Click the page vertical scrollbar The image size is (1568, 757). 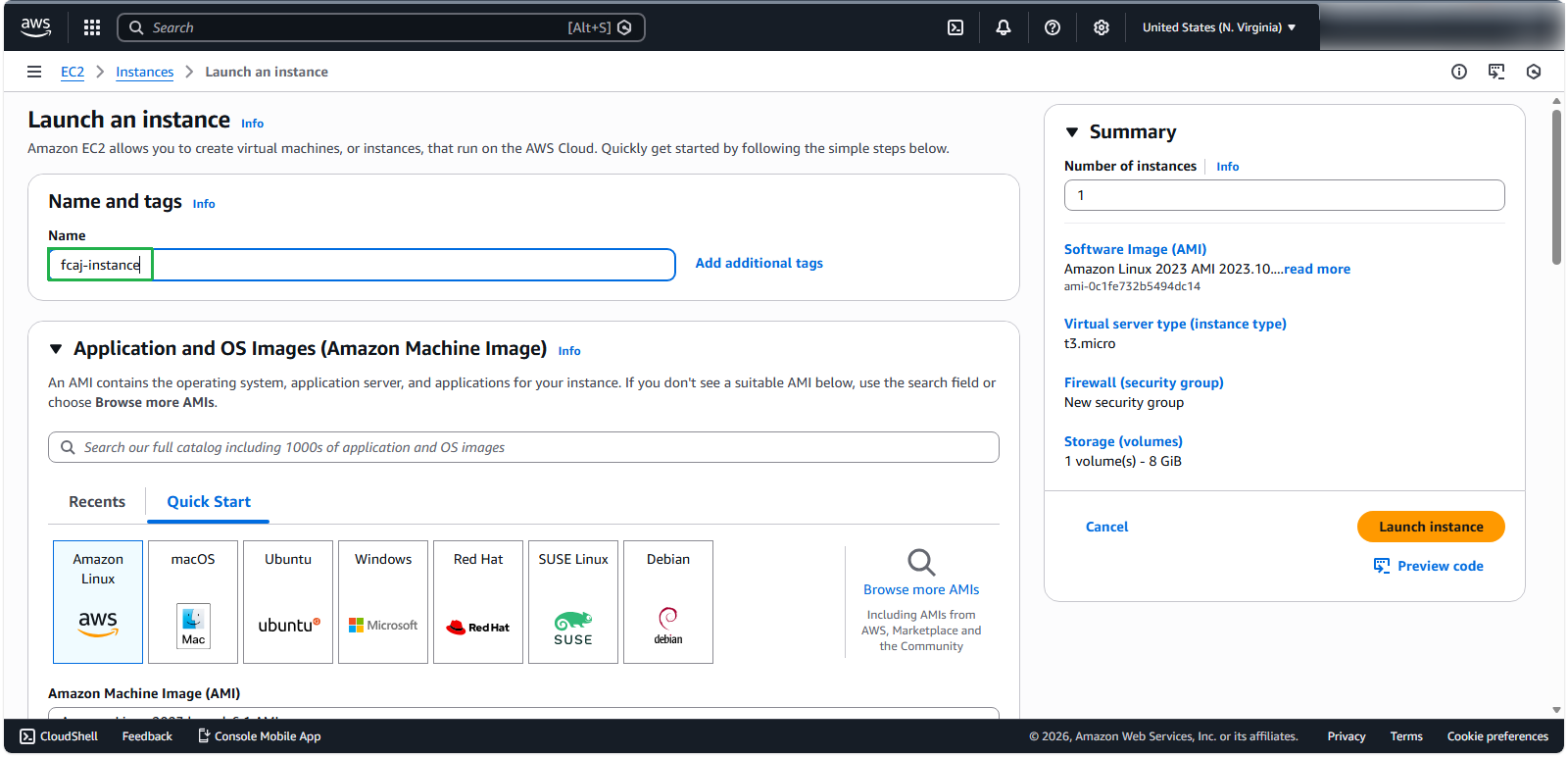click(x=1556, y=186)
